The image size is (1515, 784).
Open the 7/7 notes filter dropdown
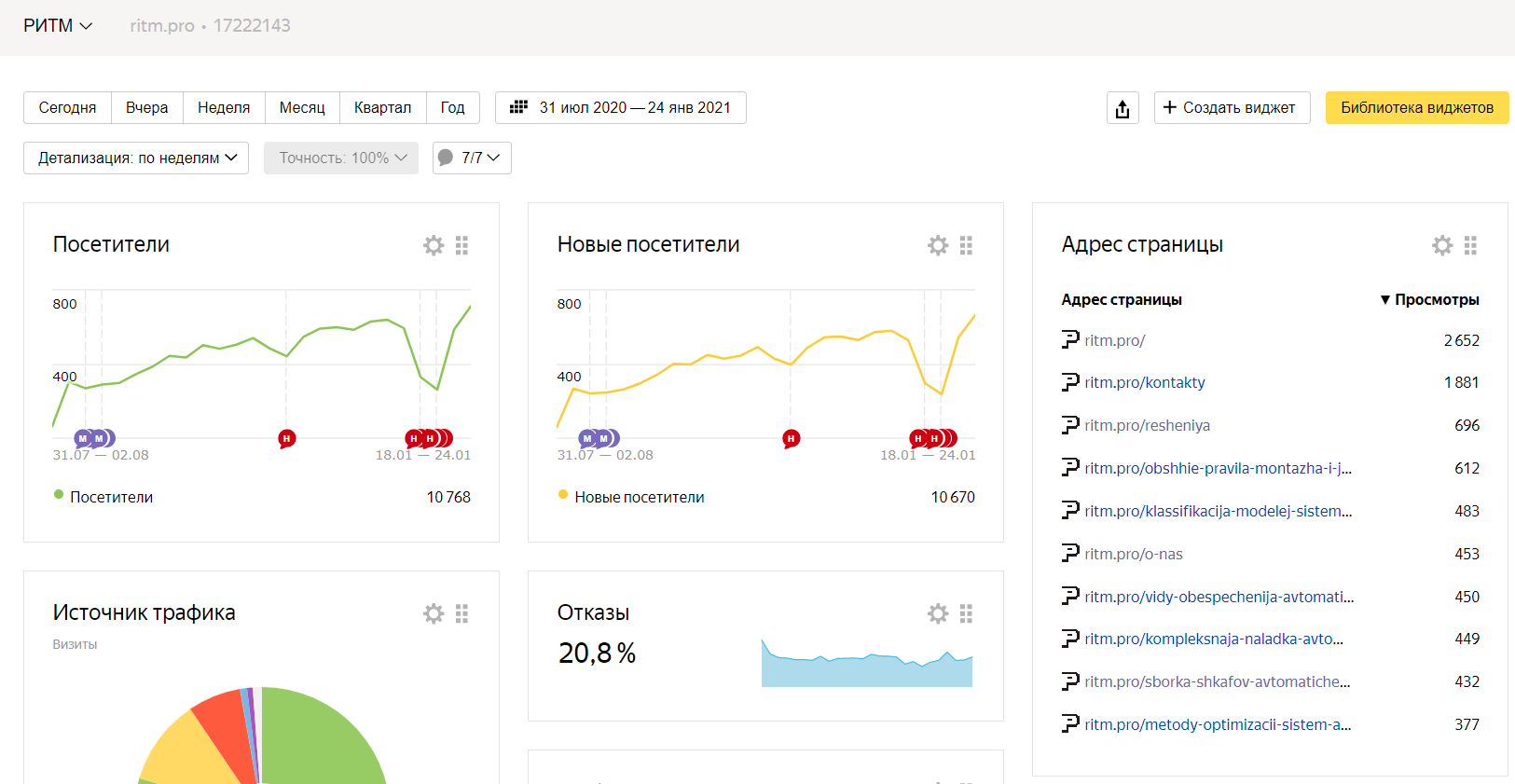click(x=472, y=158)
